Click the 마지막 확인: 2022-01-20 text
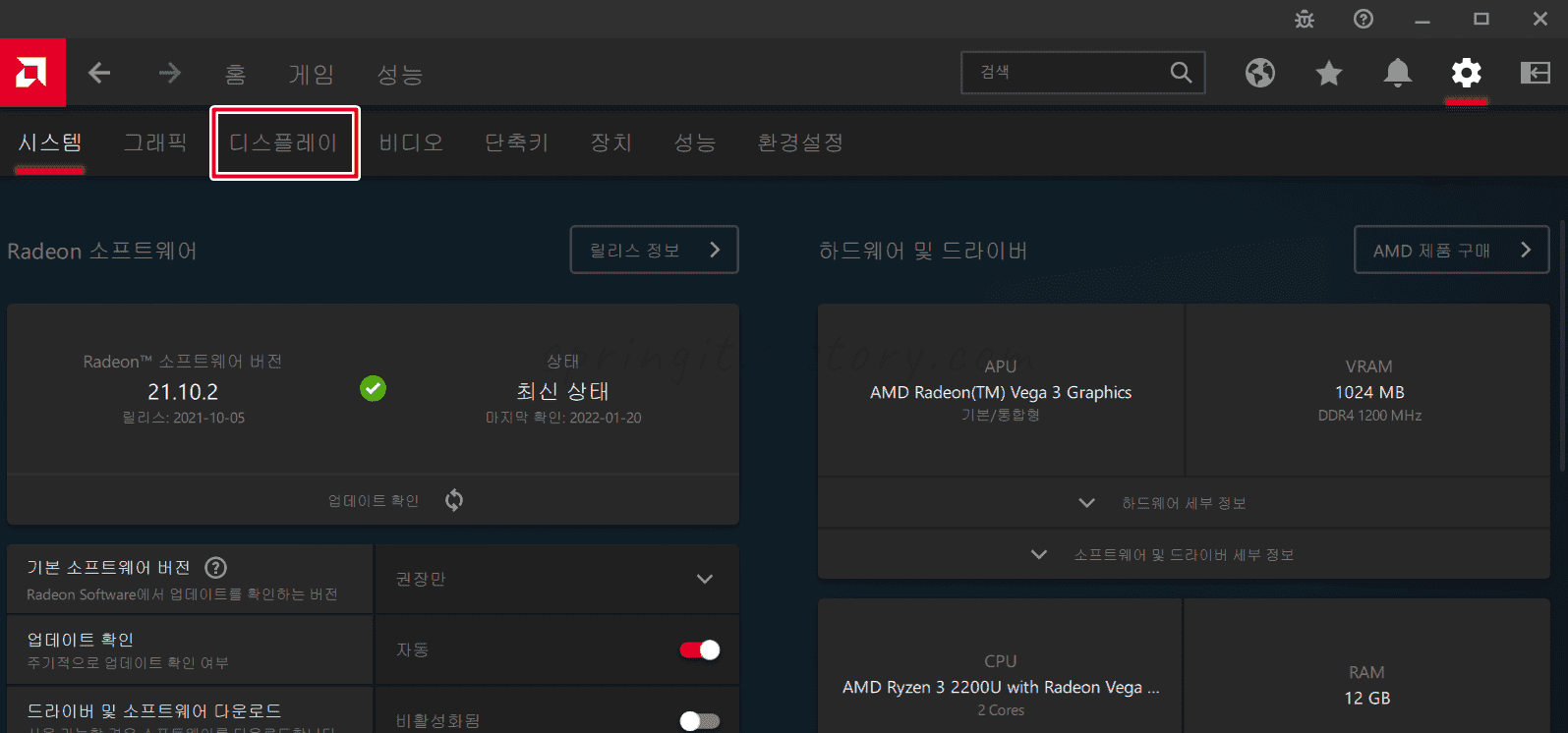 coord(563,418)
